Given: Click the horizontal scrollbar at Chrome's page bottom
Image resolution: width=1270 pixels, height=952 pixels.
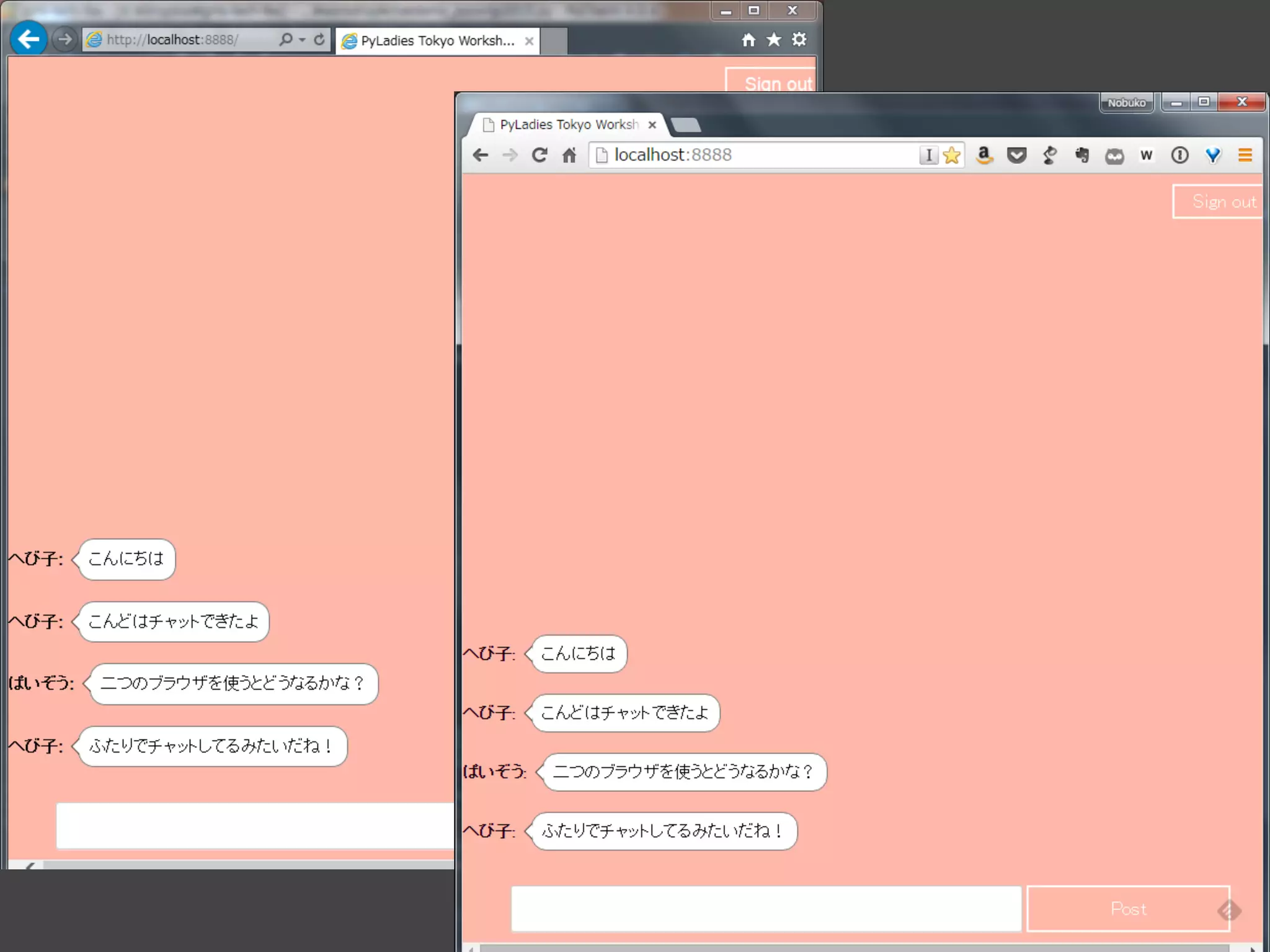Looking at the screenshot, I should point(855,948).
